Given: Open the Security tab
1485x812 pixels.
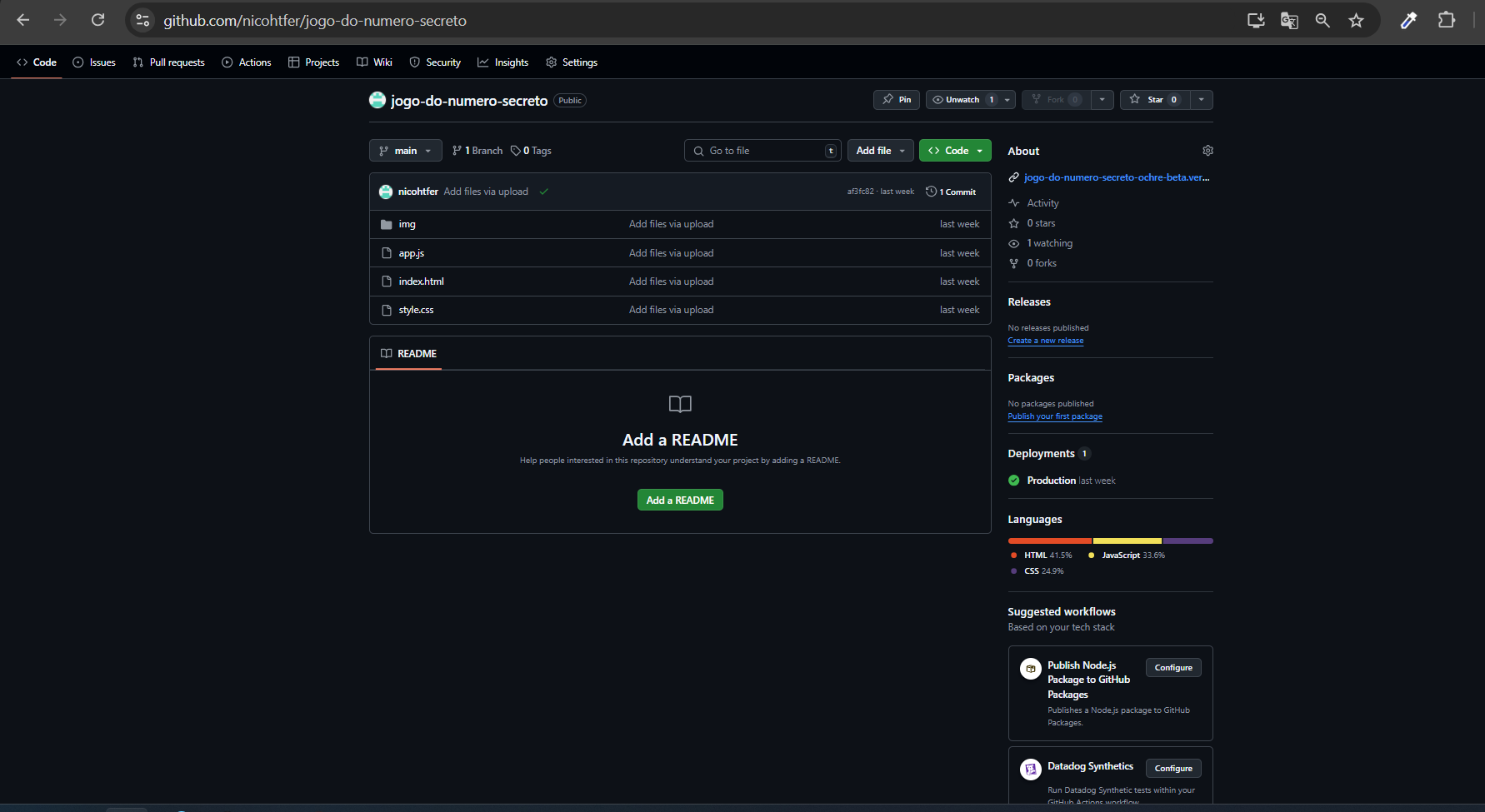Looking at the screenshot, I should [x=435, y=62].
